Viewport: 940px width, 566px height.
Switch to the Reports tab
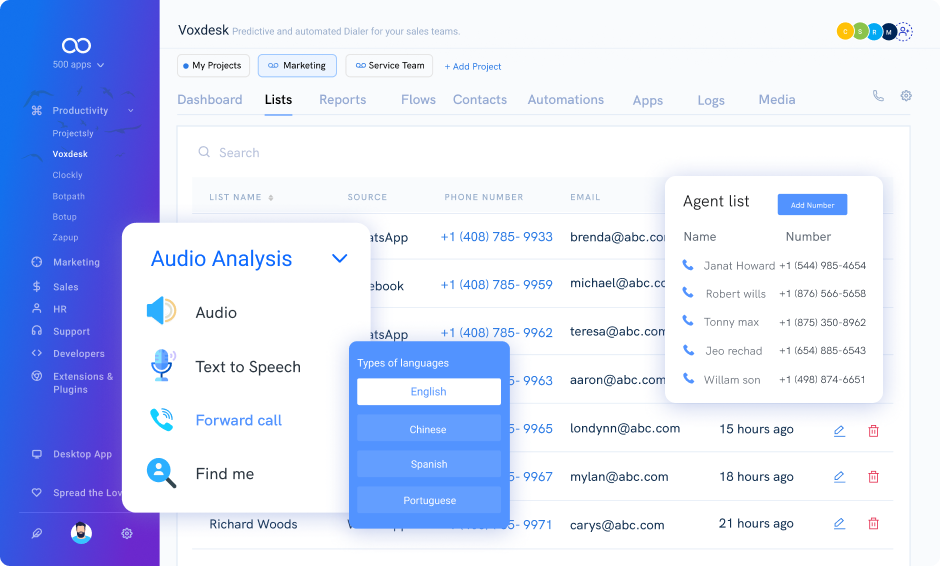click(342, 100)
